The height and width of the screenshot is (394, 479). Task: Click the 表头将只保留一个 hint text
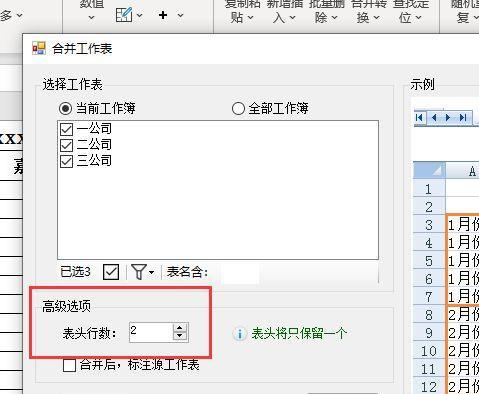click(x=299, y=333)
